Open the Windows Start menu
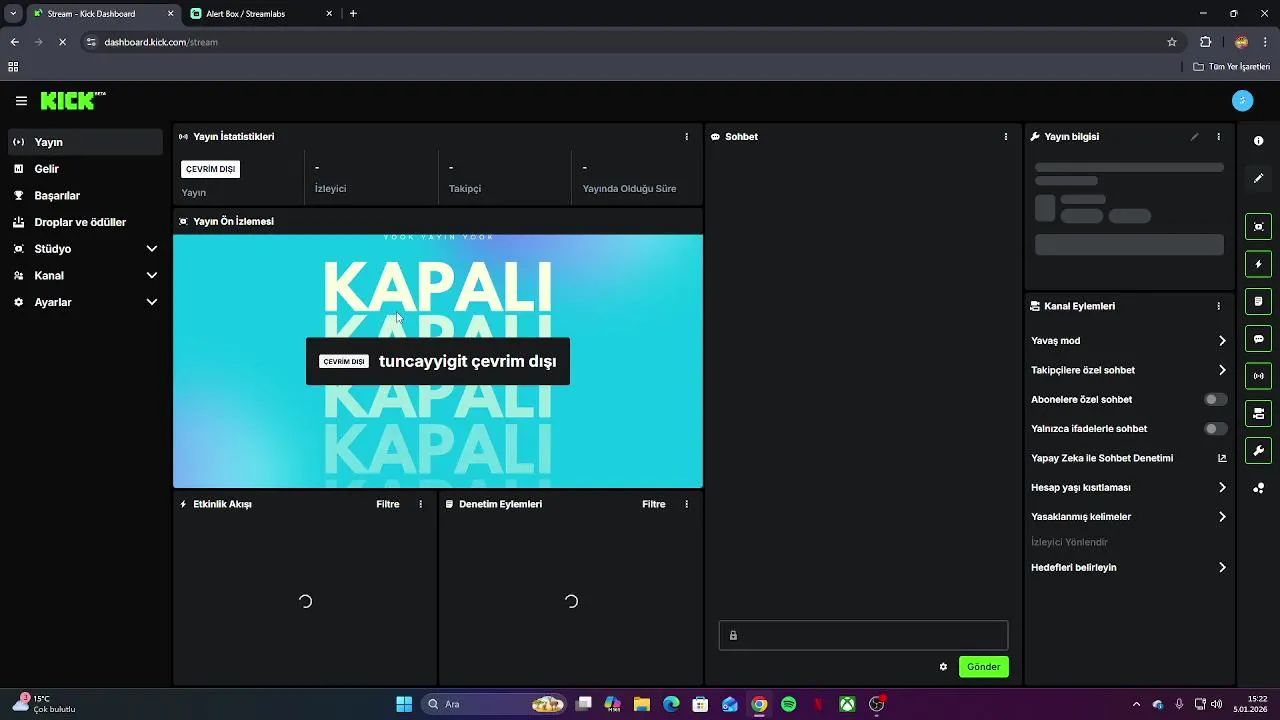Image resolution: width=1280 pixels, height=720 pixels. (404, 704)
